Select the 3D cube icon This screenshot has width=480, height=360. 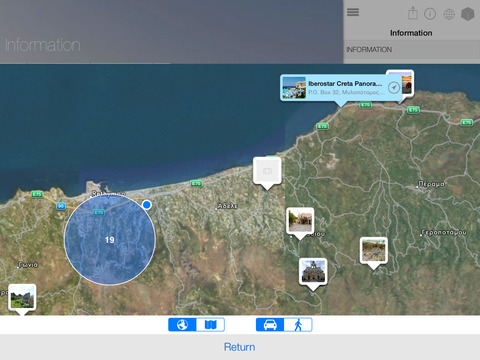coord(468,14)
